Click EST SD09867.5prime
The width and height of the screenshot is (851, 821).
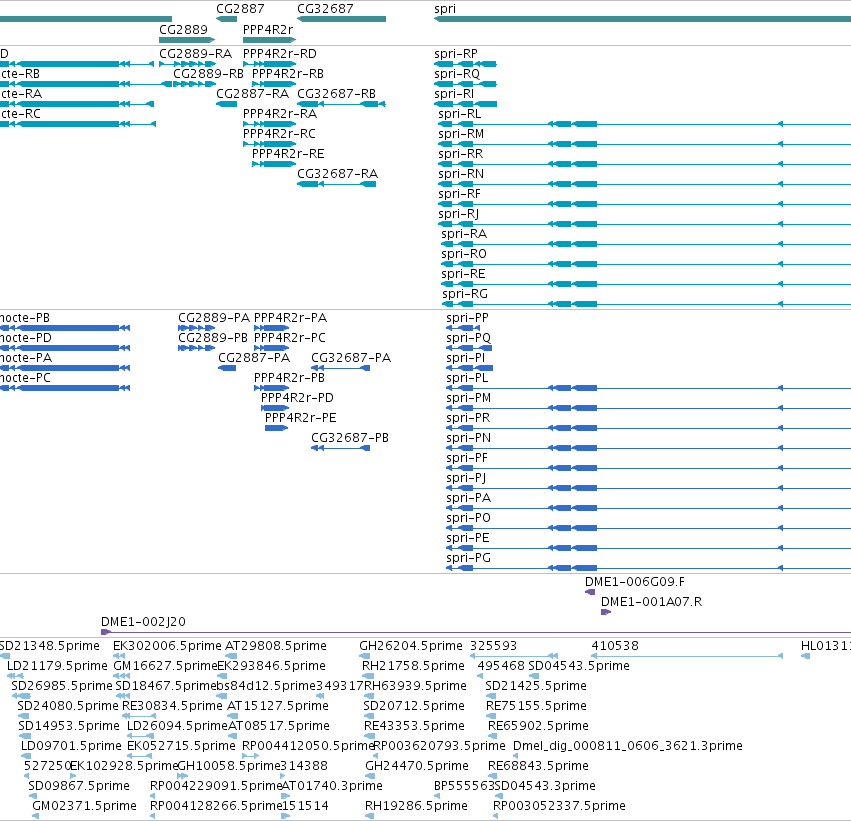[x=79, y=787]
